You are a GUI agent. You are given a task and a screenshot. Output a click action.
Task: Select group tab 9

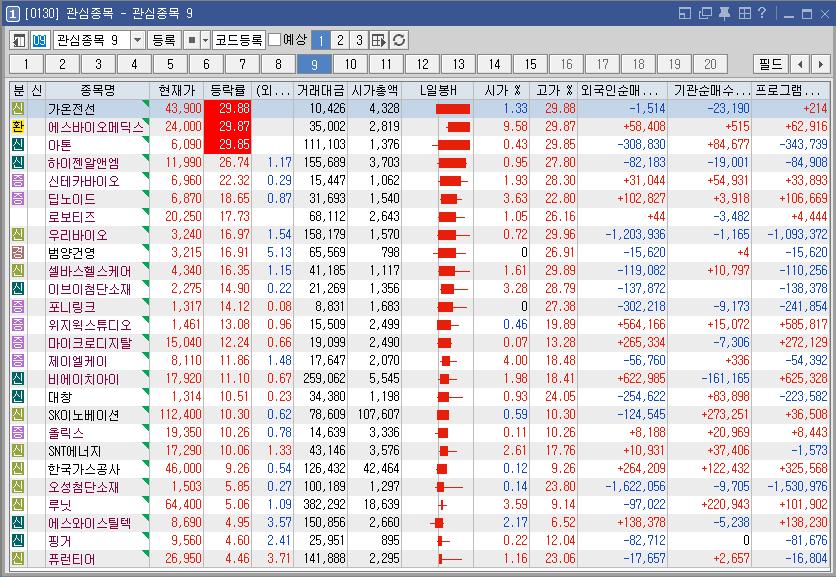pyautogui.click(x=314, y=65)
